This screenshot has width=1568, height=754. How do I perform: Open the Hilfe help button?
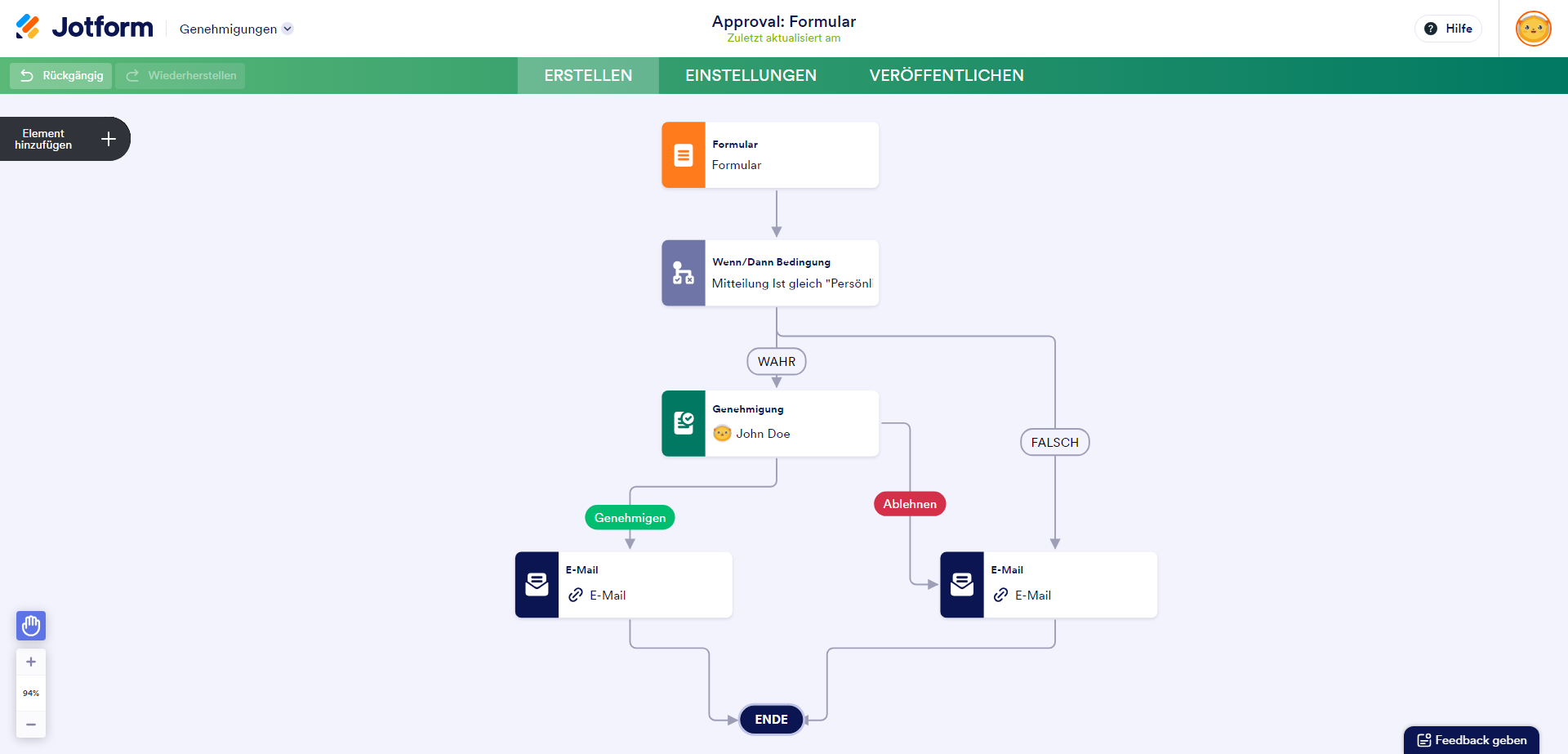point(1448,29)
